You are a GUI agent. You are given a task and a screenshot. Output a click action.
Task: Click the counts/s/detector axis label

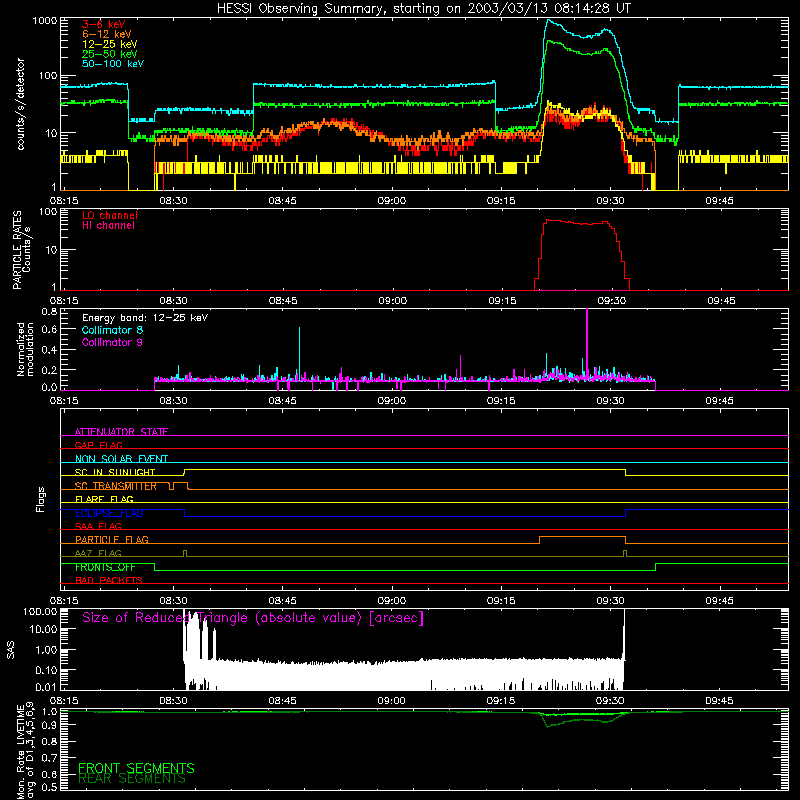pyautogui.click(x=20, y=104)
